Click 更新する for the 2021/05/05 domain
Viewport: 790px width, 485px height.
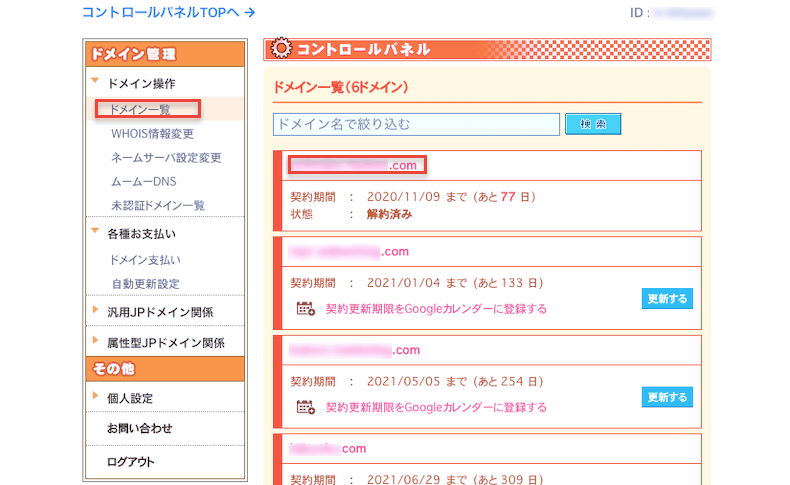(x=667, y=397)
